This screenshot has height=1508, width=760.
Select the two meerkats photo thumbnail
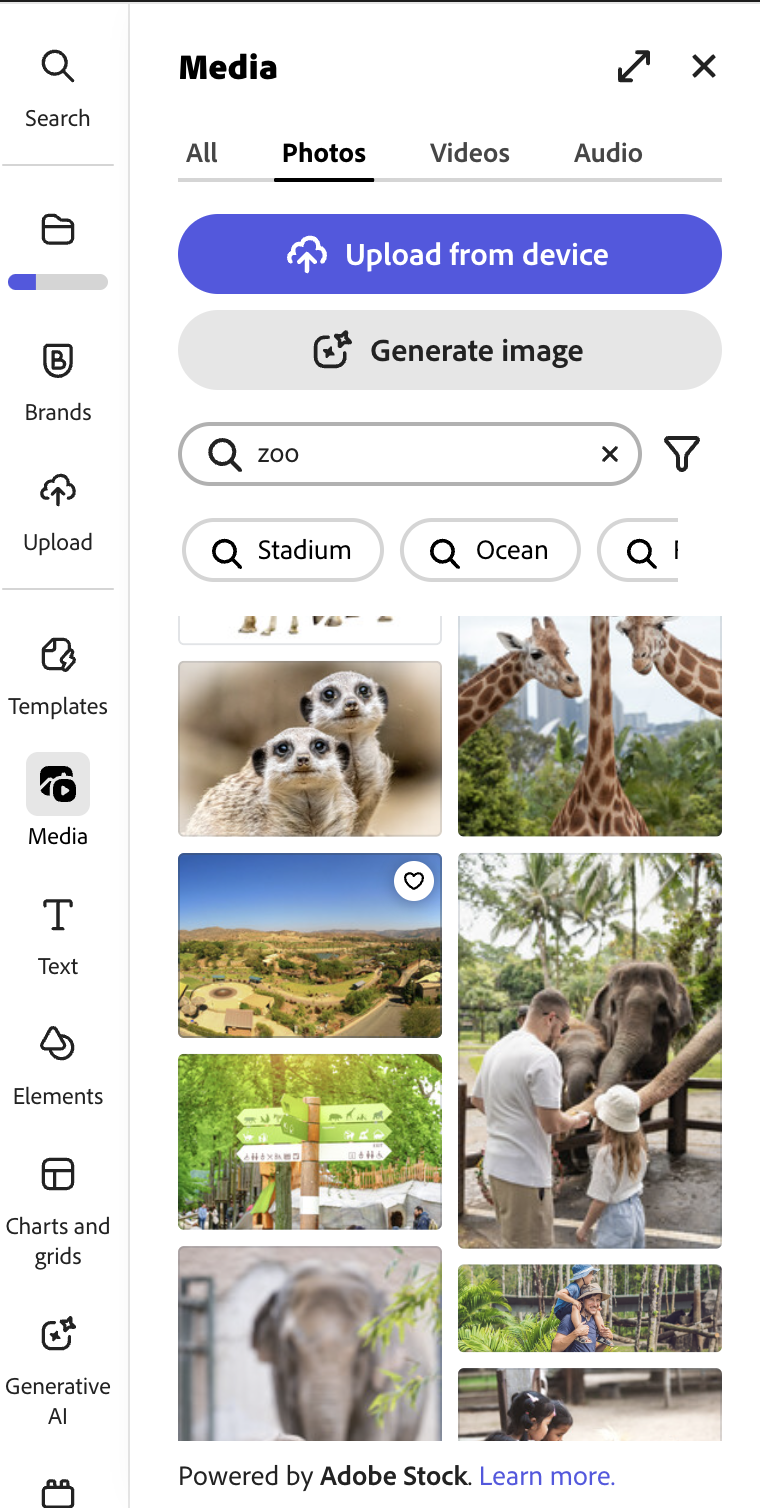(x=310, y=748)
